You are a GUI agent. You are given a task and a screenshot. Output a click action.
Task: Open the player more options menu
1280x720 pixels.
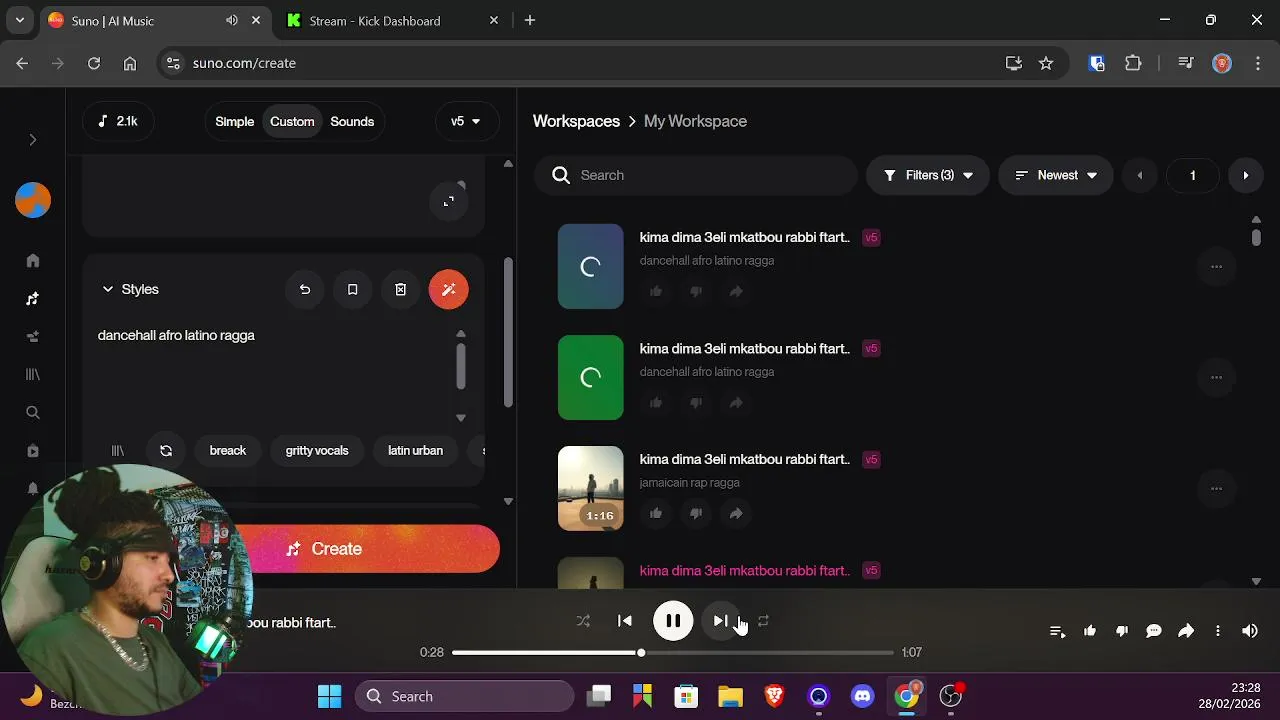click(x=1218, y=631)
